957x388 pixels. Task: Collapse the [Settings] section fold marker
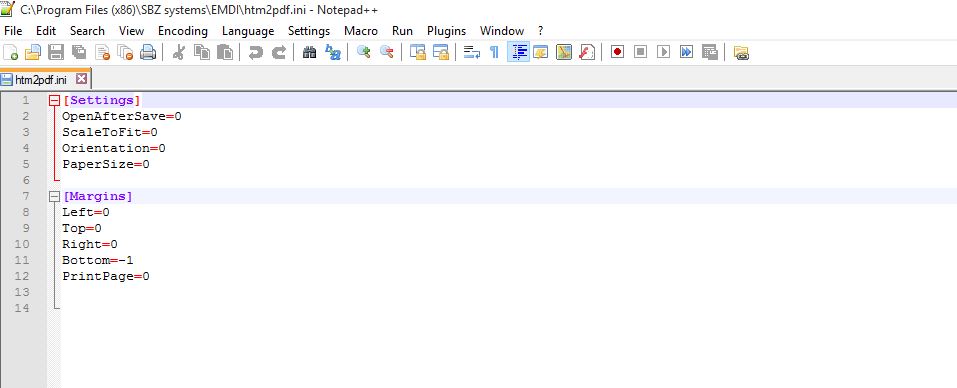click(x=54, y=101)
